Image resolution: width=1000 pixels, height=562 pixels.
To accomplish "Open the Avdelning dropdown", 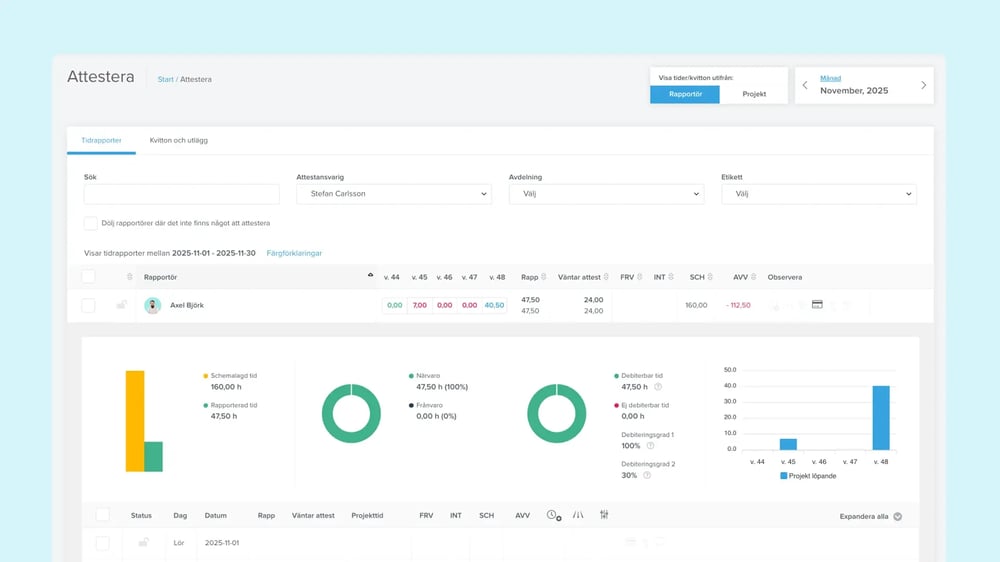I will [x=606, y=194].
